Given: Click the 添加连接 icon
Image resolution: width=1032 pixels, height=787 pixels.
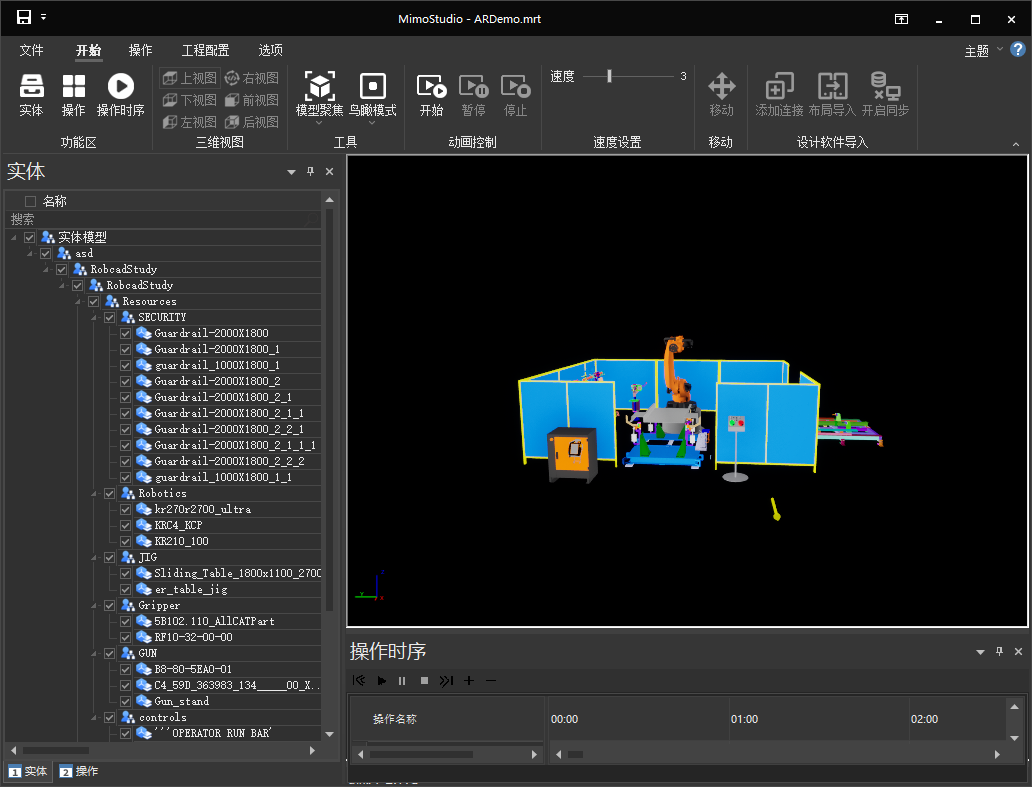Looking at the screenshot, I should coord(779,87).
